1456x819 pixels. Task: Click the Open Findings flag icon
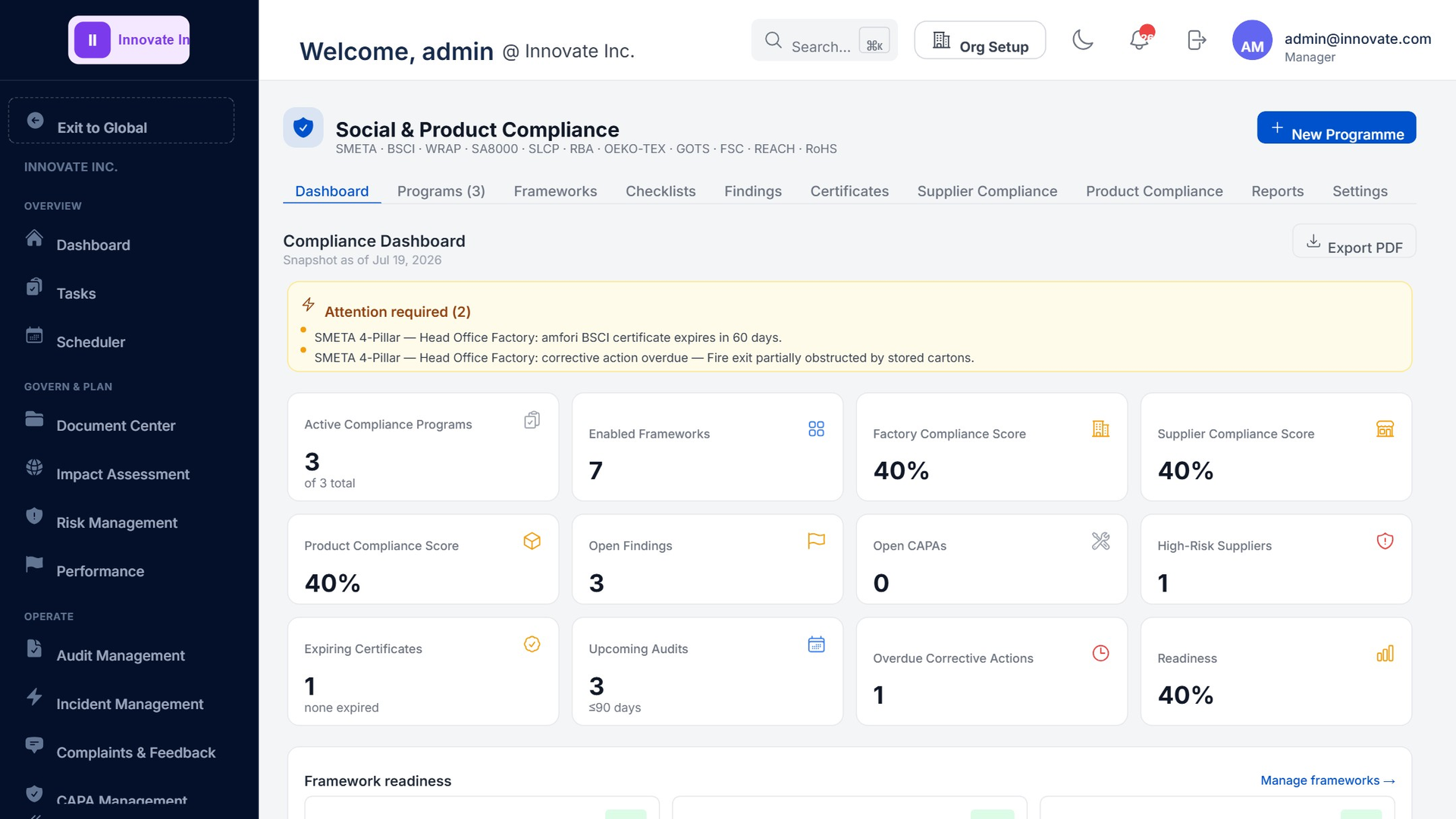coord(816,541)
